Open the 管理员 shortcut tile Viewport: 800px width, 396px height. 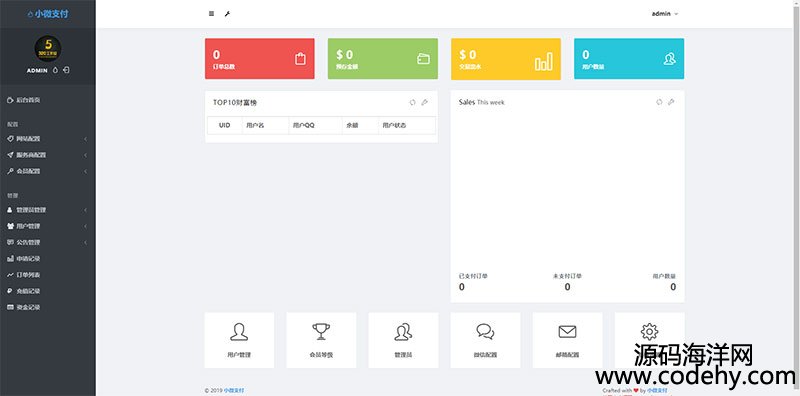click(403, 340)
